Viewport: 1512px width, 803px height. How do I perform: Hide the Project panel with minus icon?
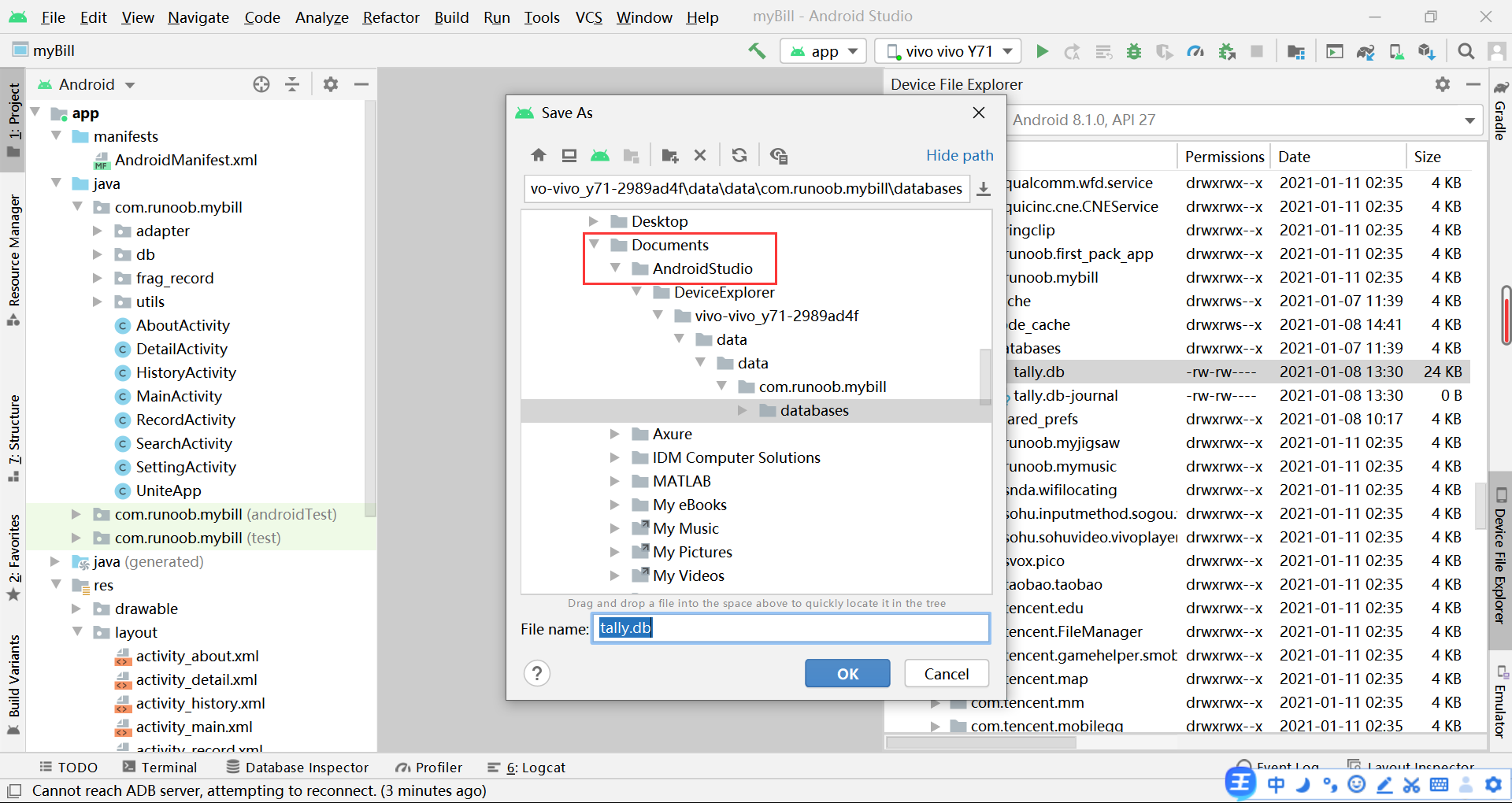coord(361,84)
